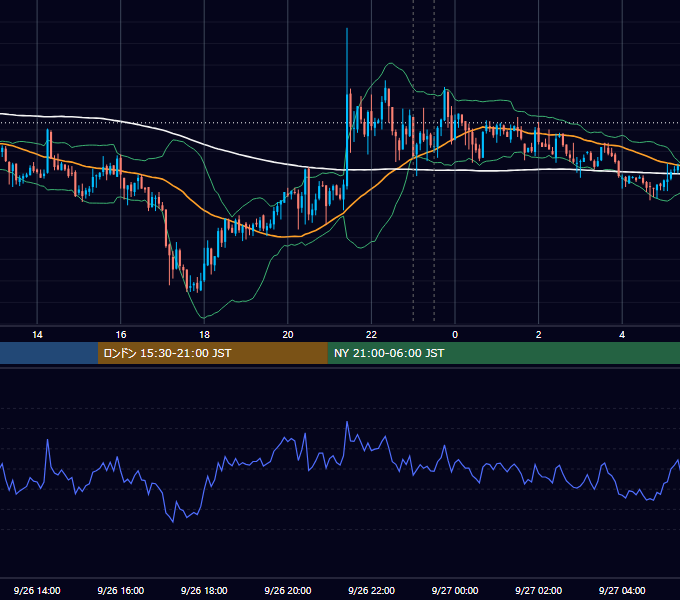
Task: Click the oscillator trough near 17:15
Action: pos(173,521)
